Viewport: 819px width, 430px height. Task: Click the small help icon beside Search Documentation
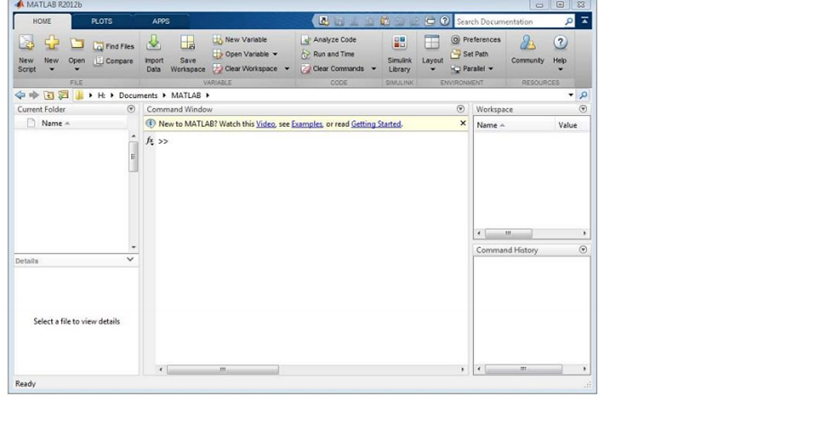click(444, 21)
